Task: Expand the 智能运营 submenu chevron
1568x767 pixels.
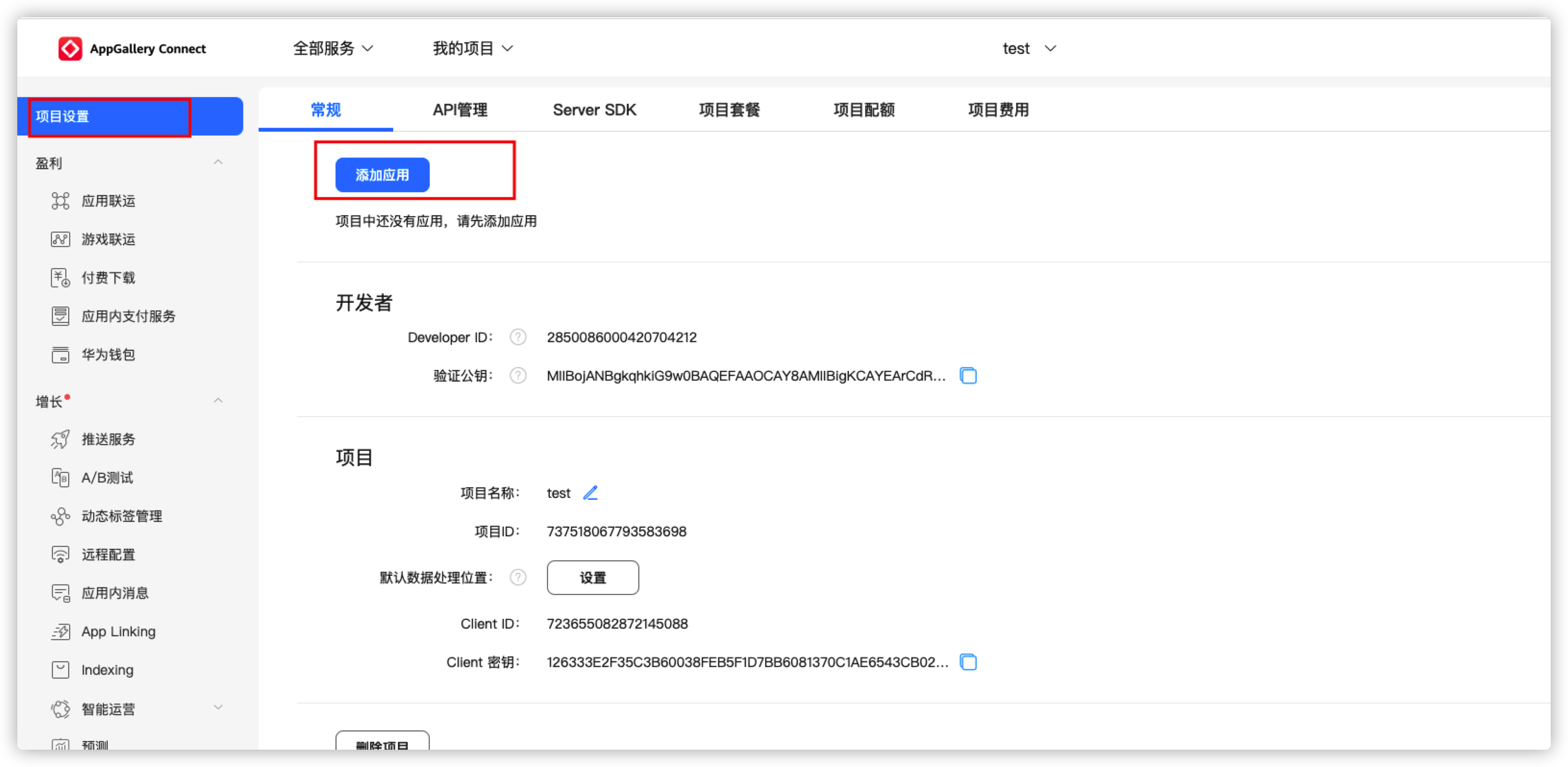Action: pyautogui.click(x=218, y=707)
